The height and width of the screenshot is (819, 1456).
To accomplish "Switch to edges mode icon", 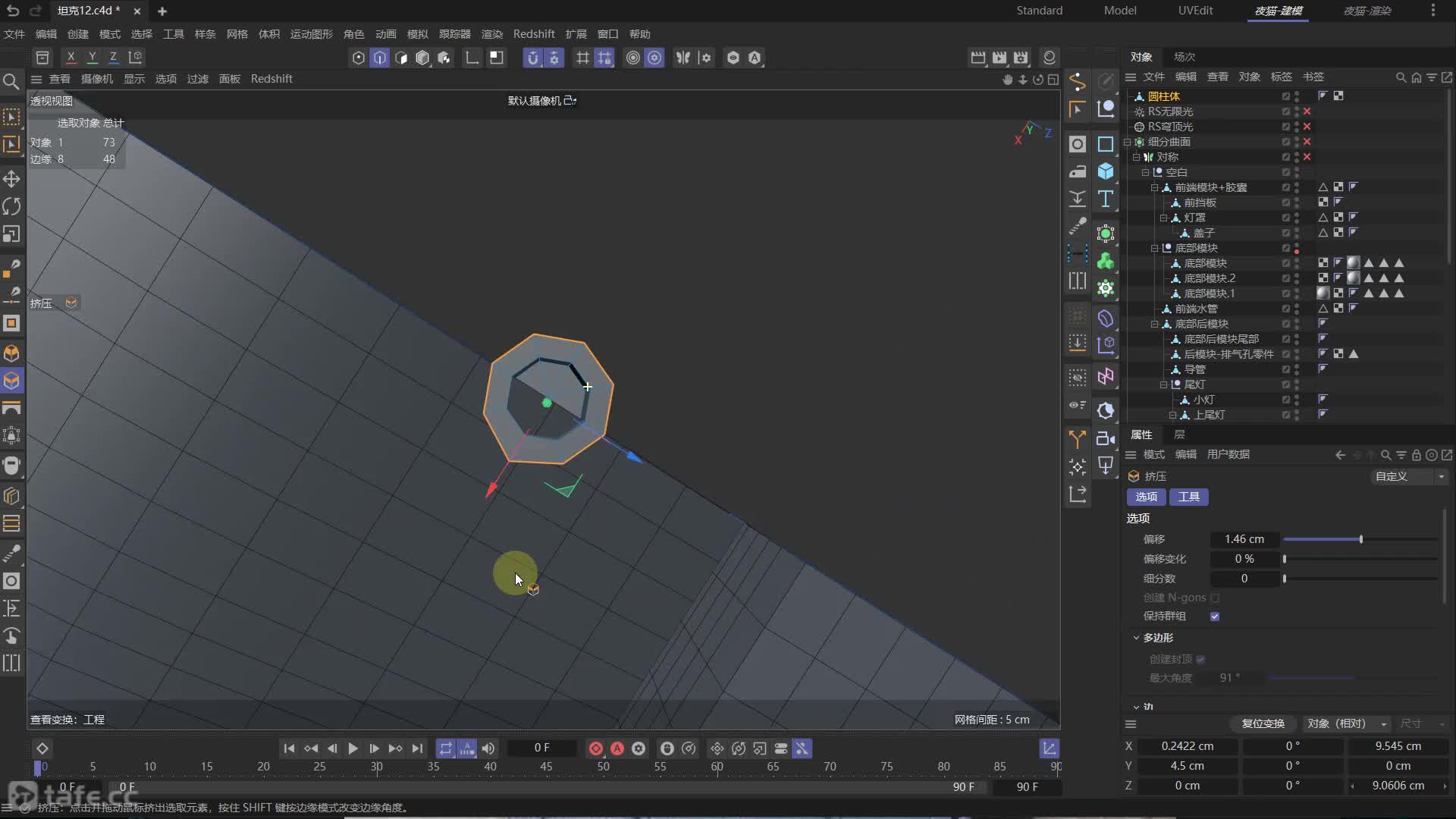I will (x=380, y=58).
